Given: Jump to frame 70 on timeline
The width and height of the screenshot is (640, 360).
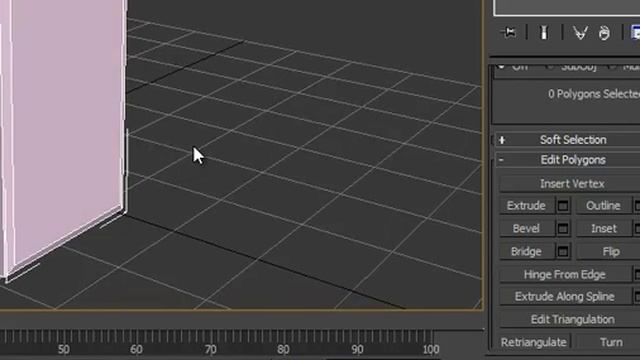Looking at the screenshot, I should pyautogui.click(x=210, y=349).
